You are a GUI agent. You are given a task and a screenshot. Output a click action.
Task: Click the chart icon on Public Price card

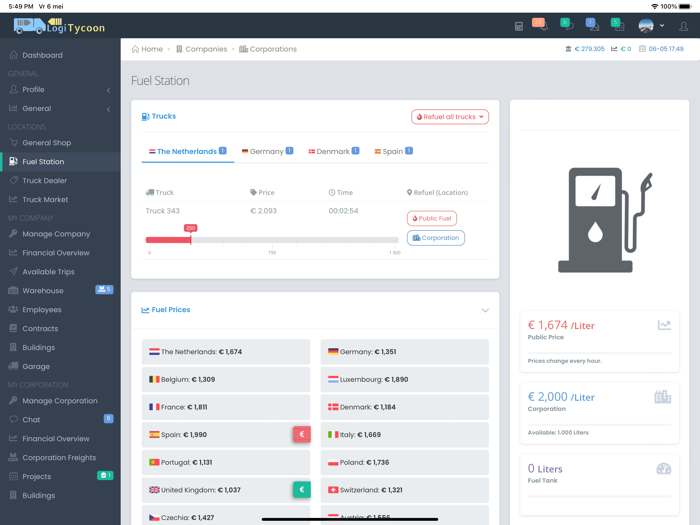[x=664, y=325]
